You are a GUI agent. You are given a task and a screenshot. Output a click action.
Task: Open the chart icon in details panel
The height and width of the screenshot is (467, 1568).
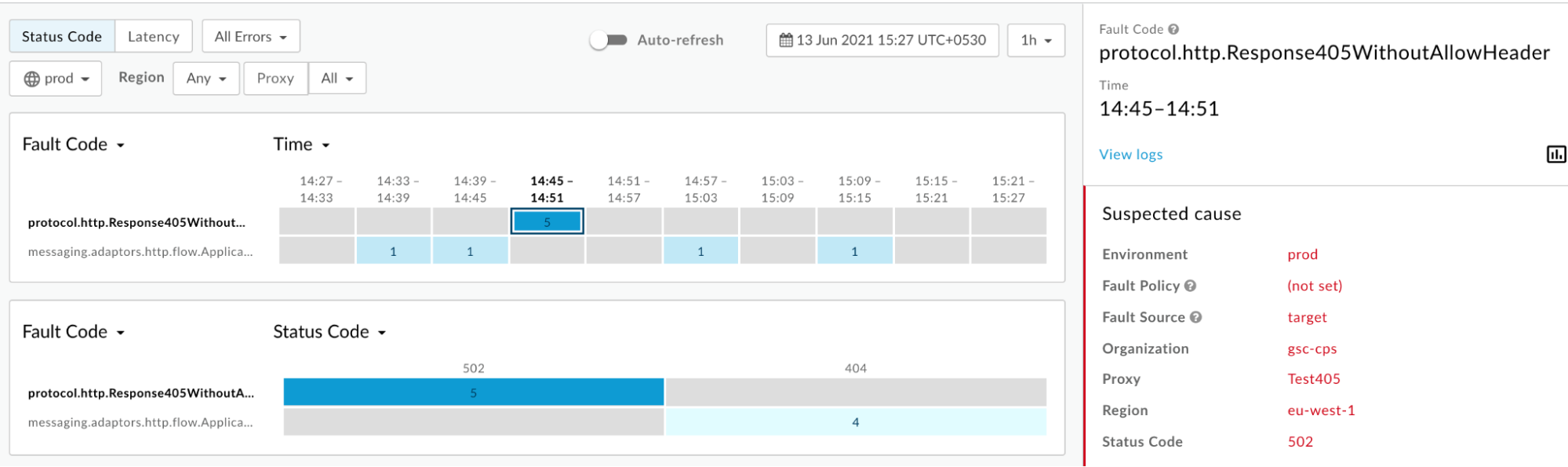[x=1555, y=155]
